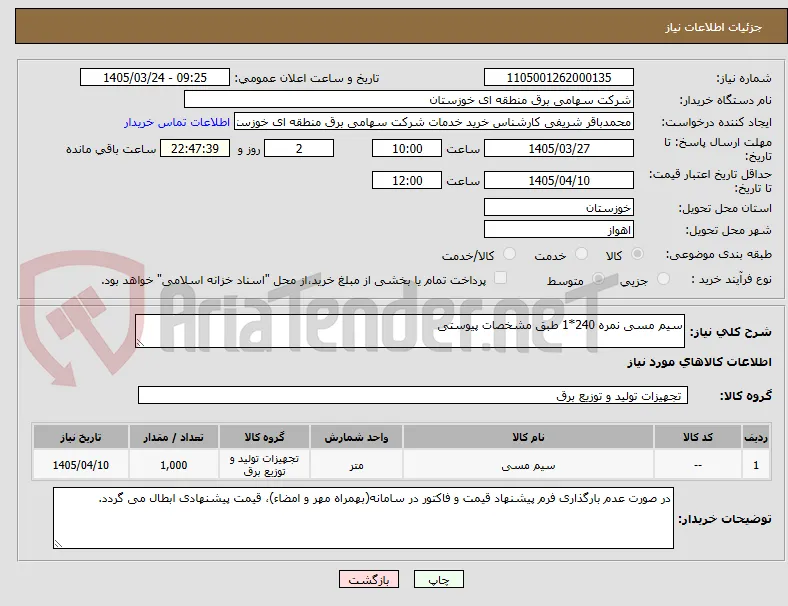Click the delivery city field اهواز
788x606 pixels.
pyautogui.click(x=558, y=230)
